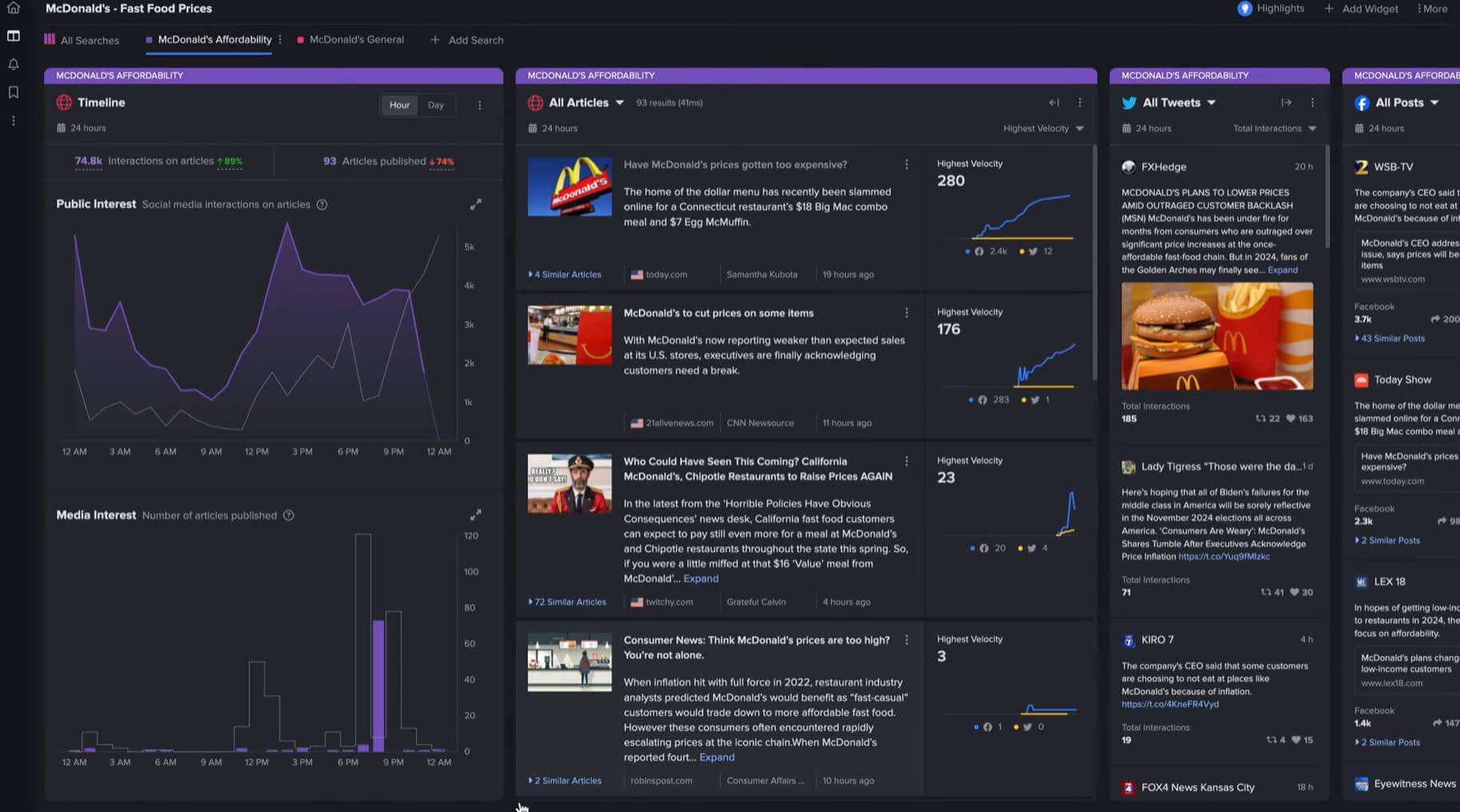Click the burger image in the FXHedge tweet
This screenshot has width=1460, height=812.
pyautogui.click(x=1216, y=336)
